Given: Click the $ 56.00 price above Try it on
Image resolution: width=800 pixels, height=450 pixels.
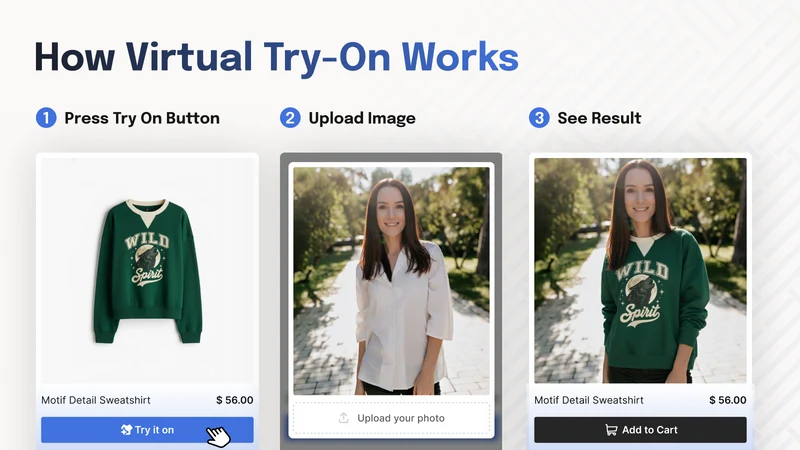Looking at the screenshot, I should click(235, 400).
